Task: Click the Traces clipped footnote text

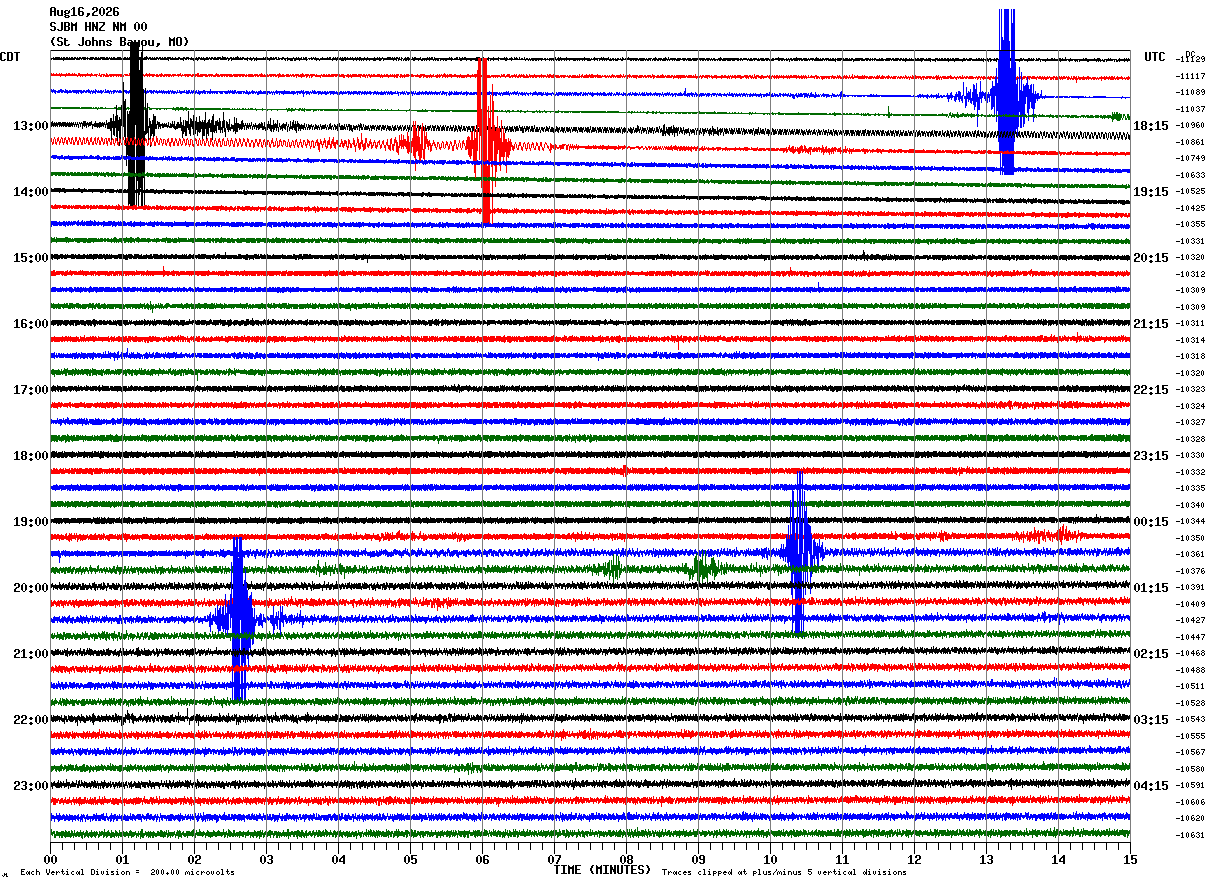Action: [x=784, y=872]
